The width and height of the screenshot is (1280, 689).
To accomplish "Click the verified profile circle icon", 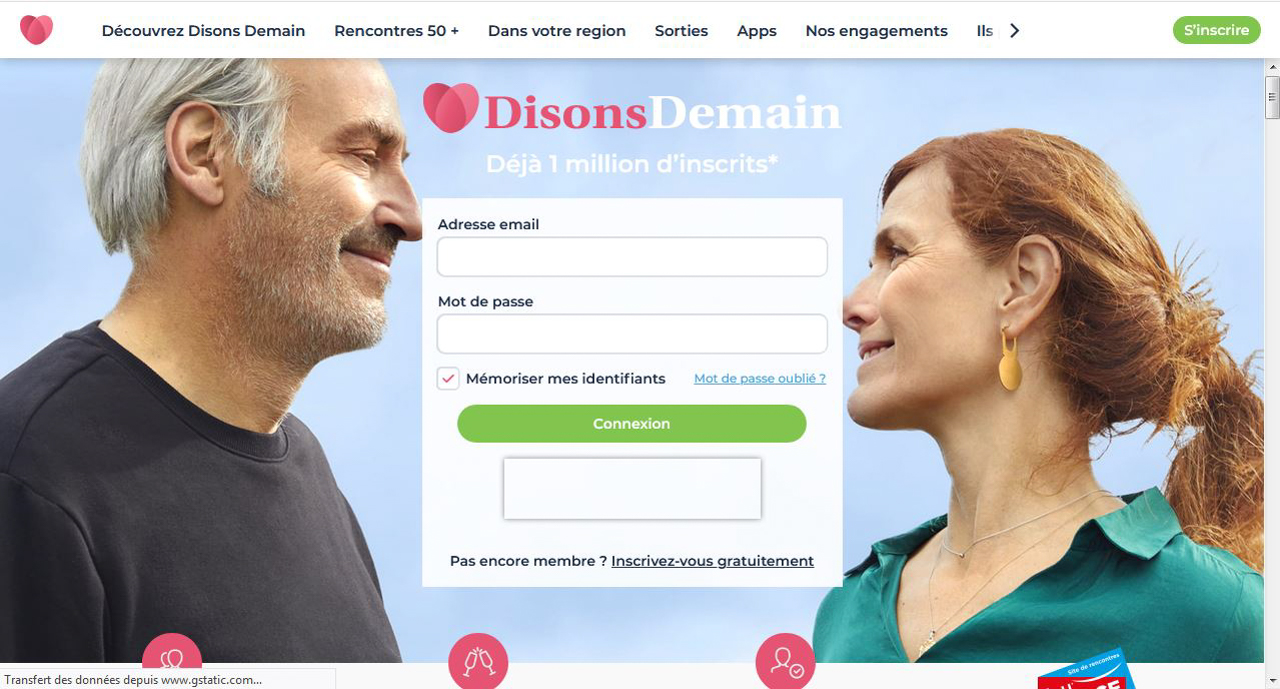I will [x=785, y=661].
